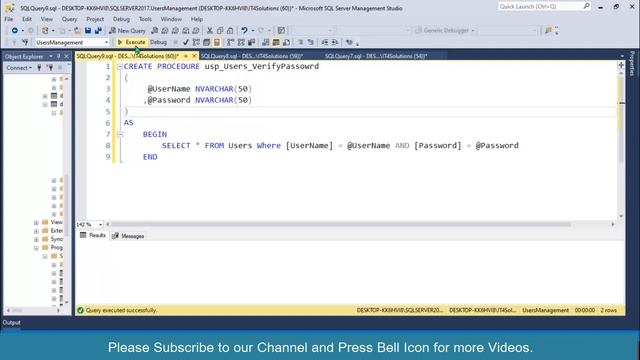Open the File menu
The width and height of the screenshot is (640, 360).
[9, 19]
